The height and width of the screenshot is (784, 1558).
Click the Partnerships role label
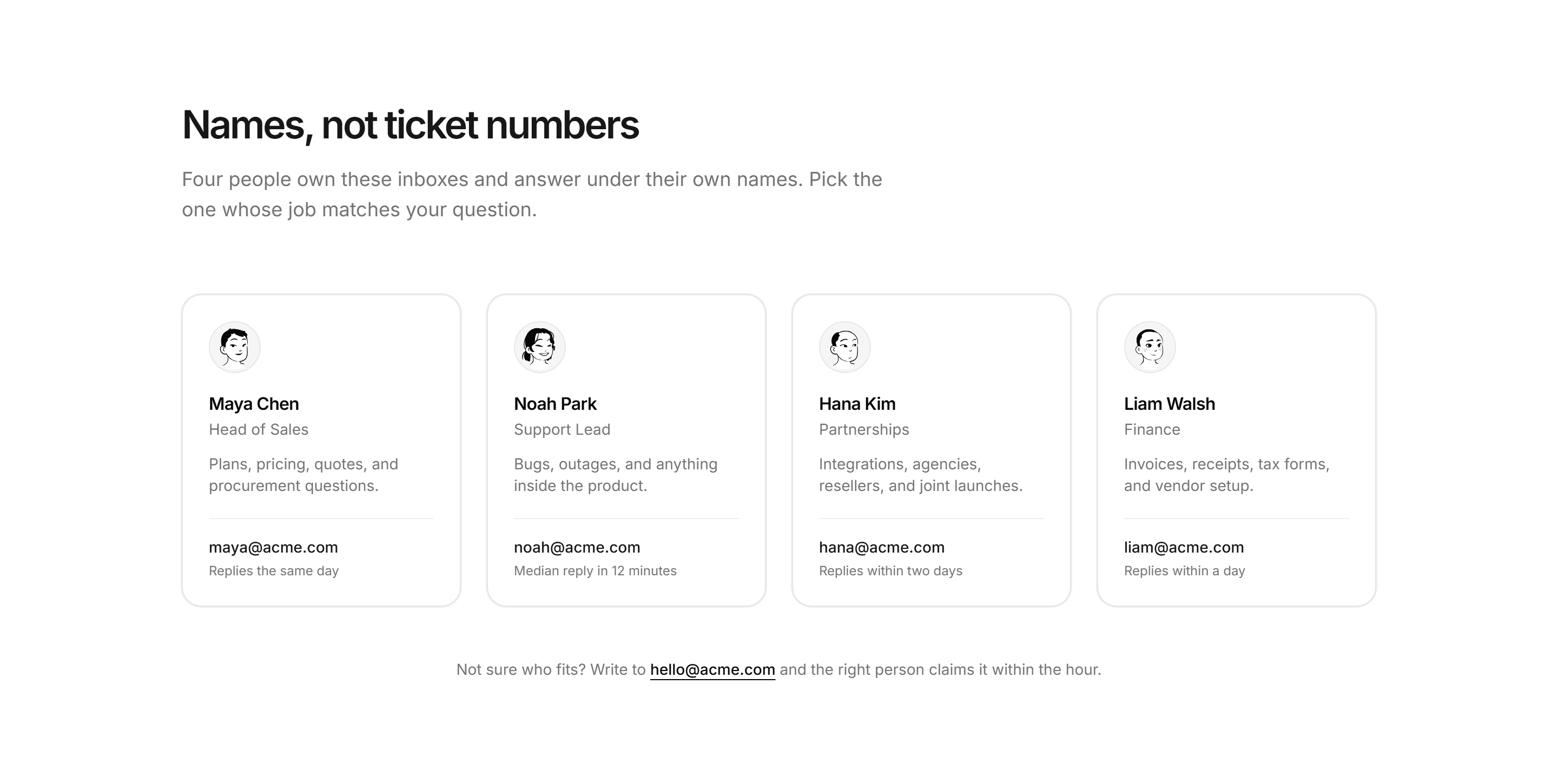pyautogui.click(x=864, y=429)
